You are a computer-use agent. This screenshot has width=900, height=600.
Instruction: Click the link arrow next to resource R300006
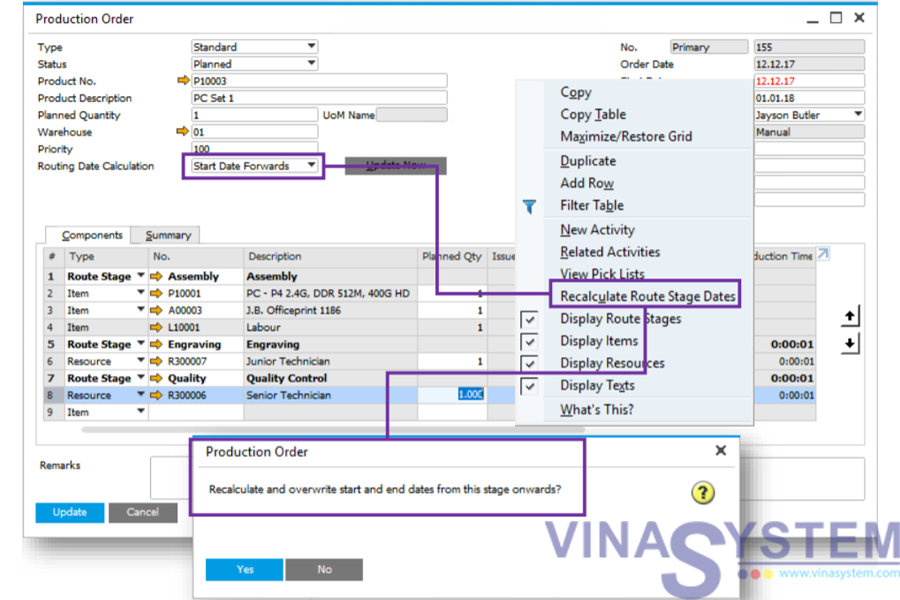pyautogui.click(x=156, y=394)
